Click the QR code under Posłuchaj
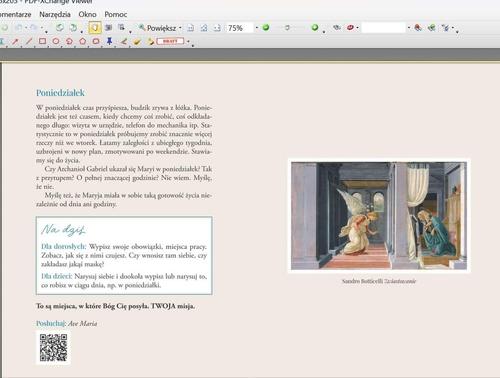This screenshot has width=500, height=378. 53,348
